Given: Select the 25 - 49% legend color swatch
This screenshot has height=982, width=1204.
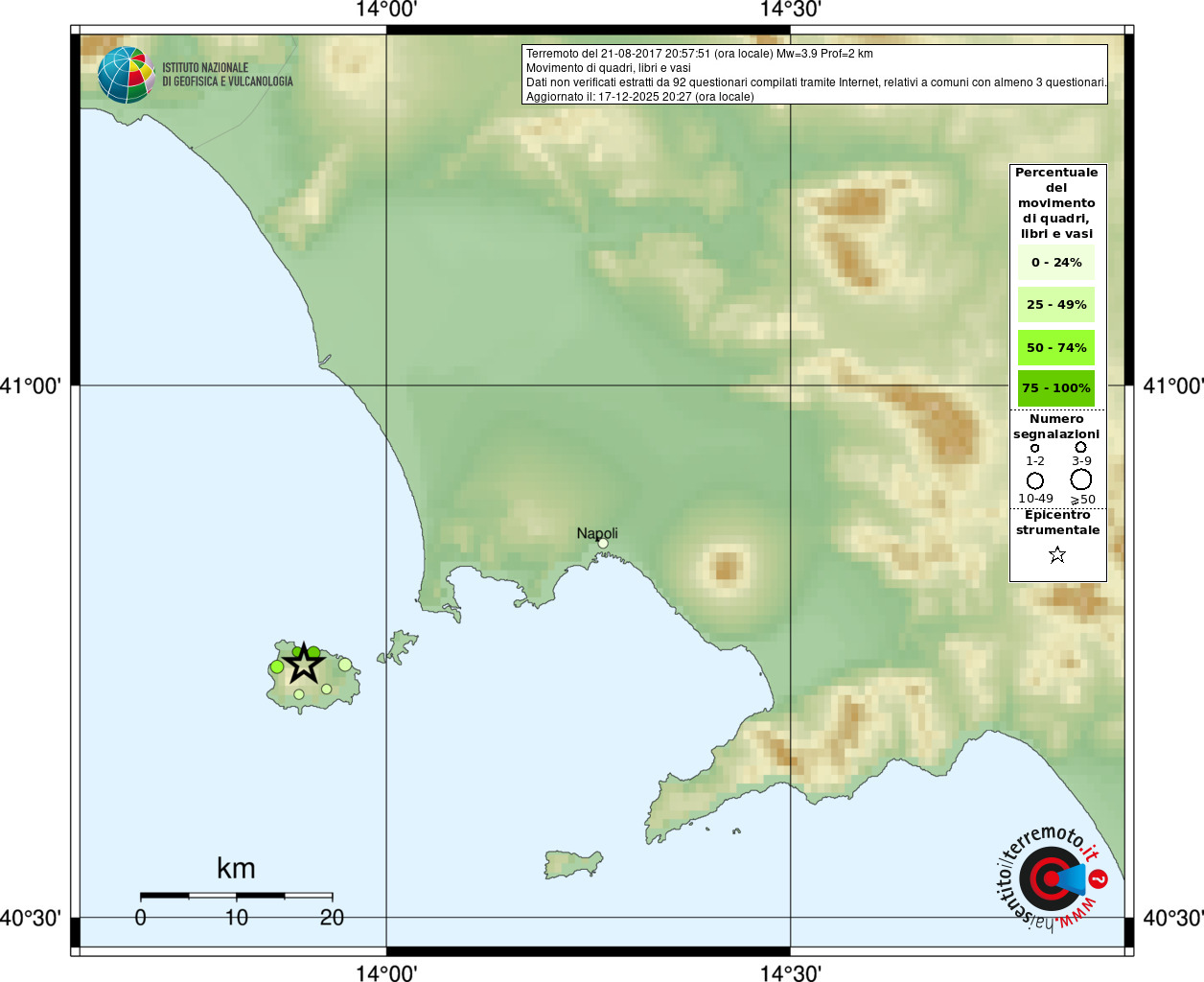Looking at the screenshot, I should (1056, 304).
